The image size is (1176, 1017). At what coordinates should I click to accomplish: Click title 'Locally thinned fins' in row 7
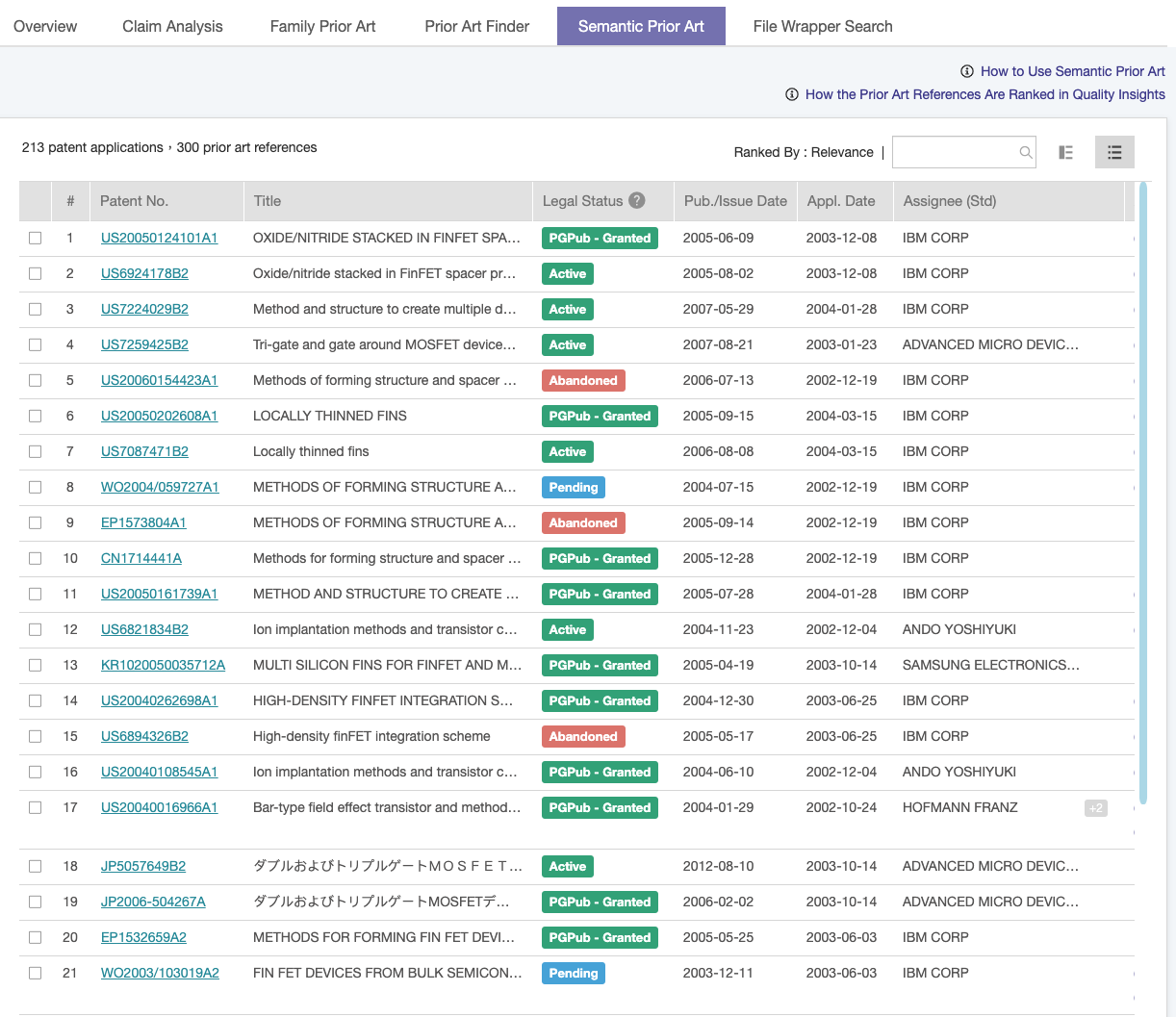311,451
